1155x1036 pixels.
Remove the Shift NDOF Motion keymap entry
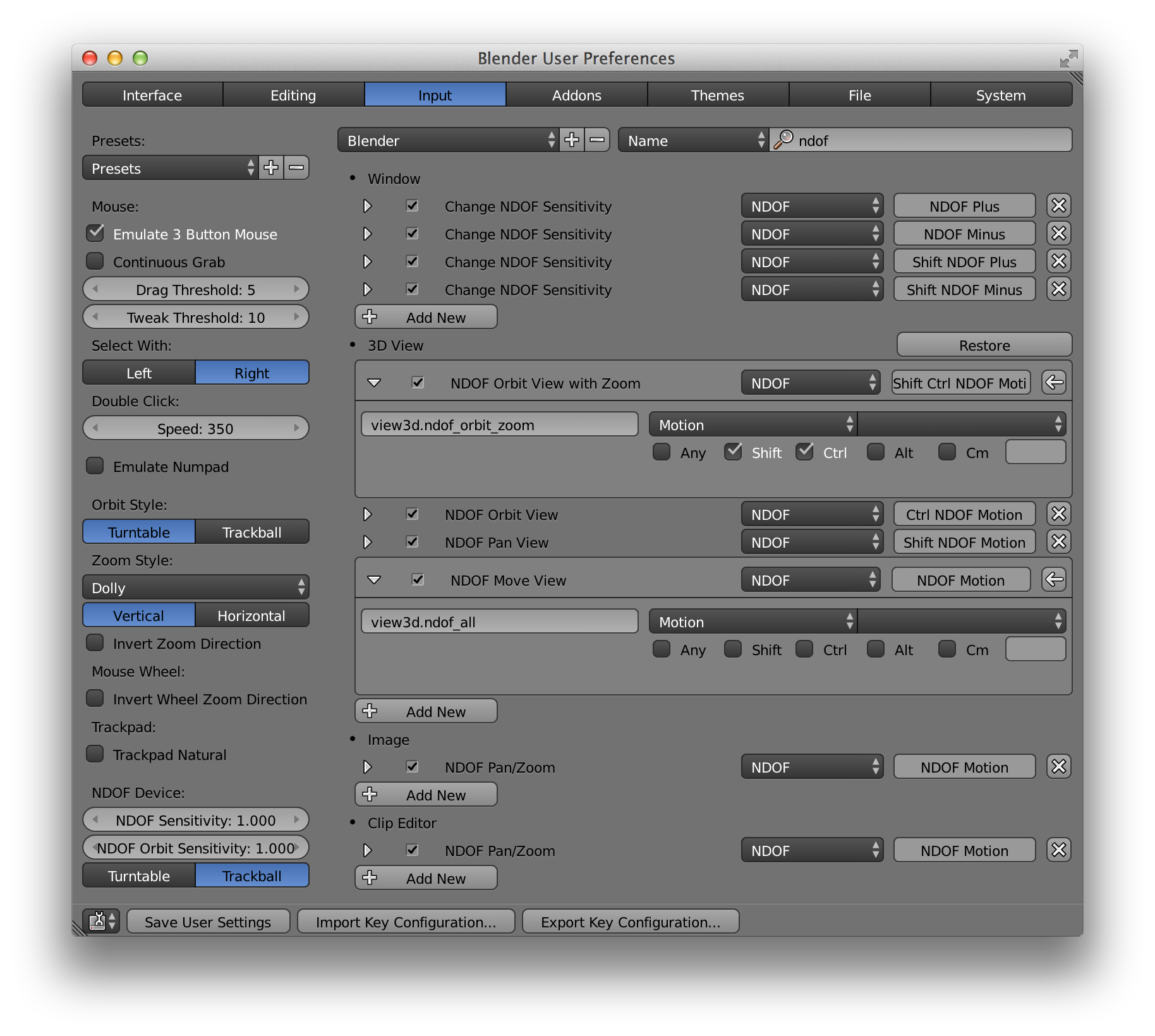tap(1058, 542)
